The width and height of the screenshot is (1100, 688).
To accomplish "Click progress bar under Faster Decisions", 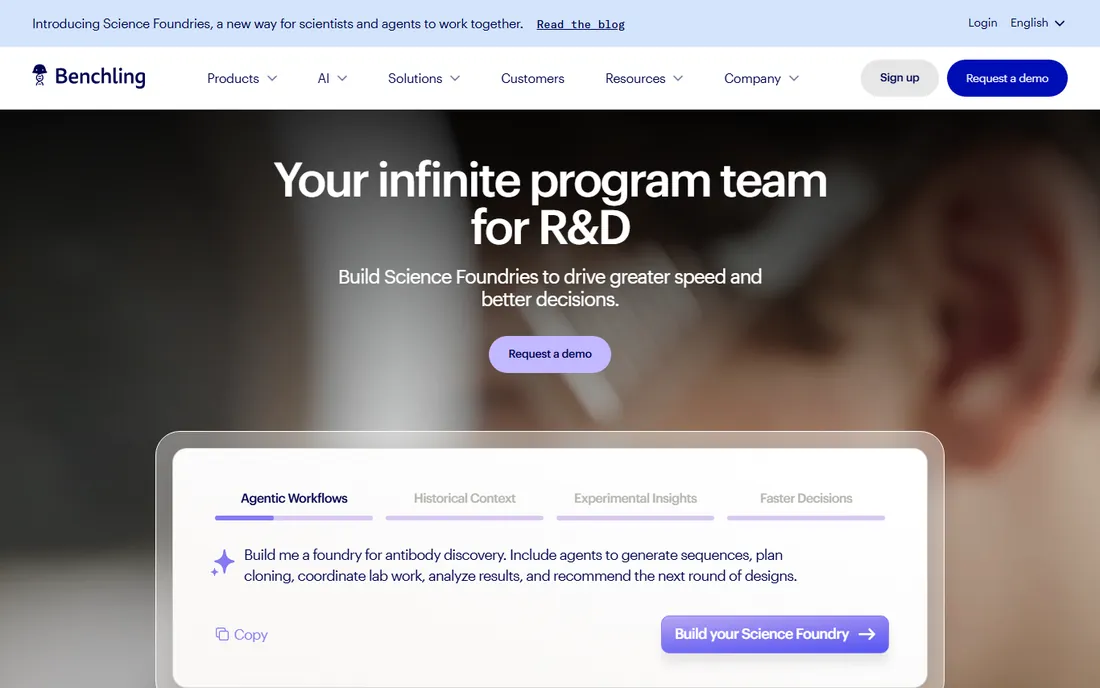I will pos(806,518).
